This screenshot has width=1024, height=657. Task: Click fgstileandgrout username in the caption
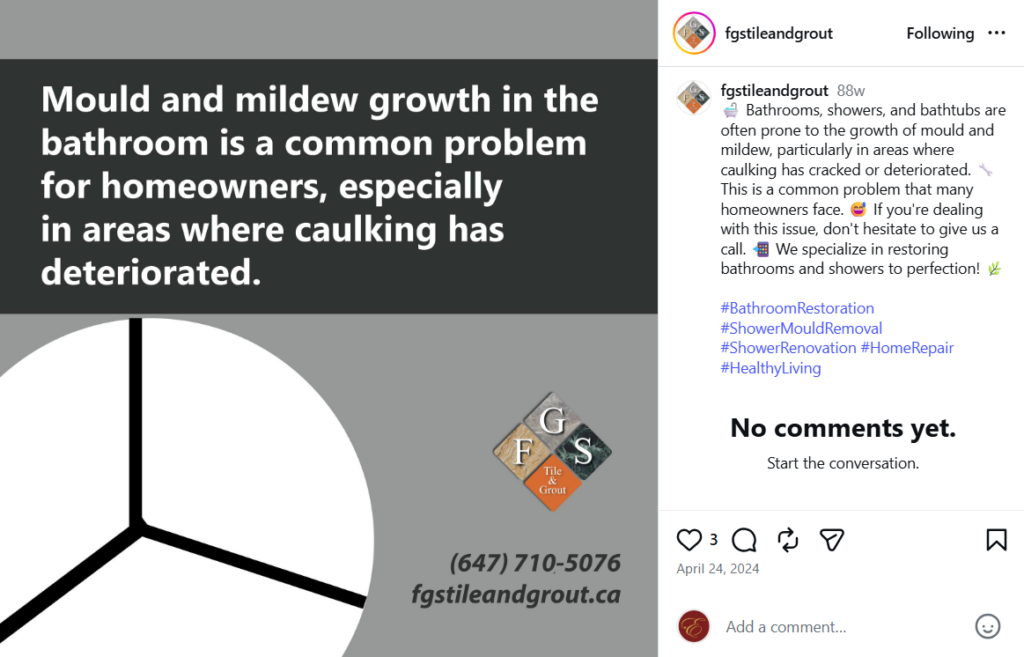774,90
